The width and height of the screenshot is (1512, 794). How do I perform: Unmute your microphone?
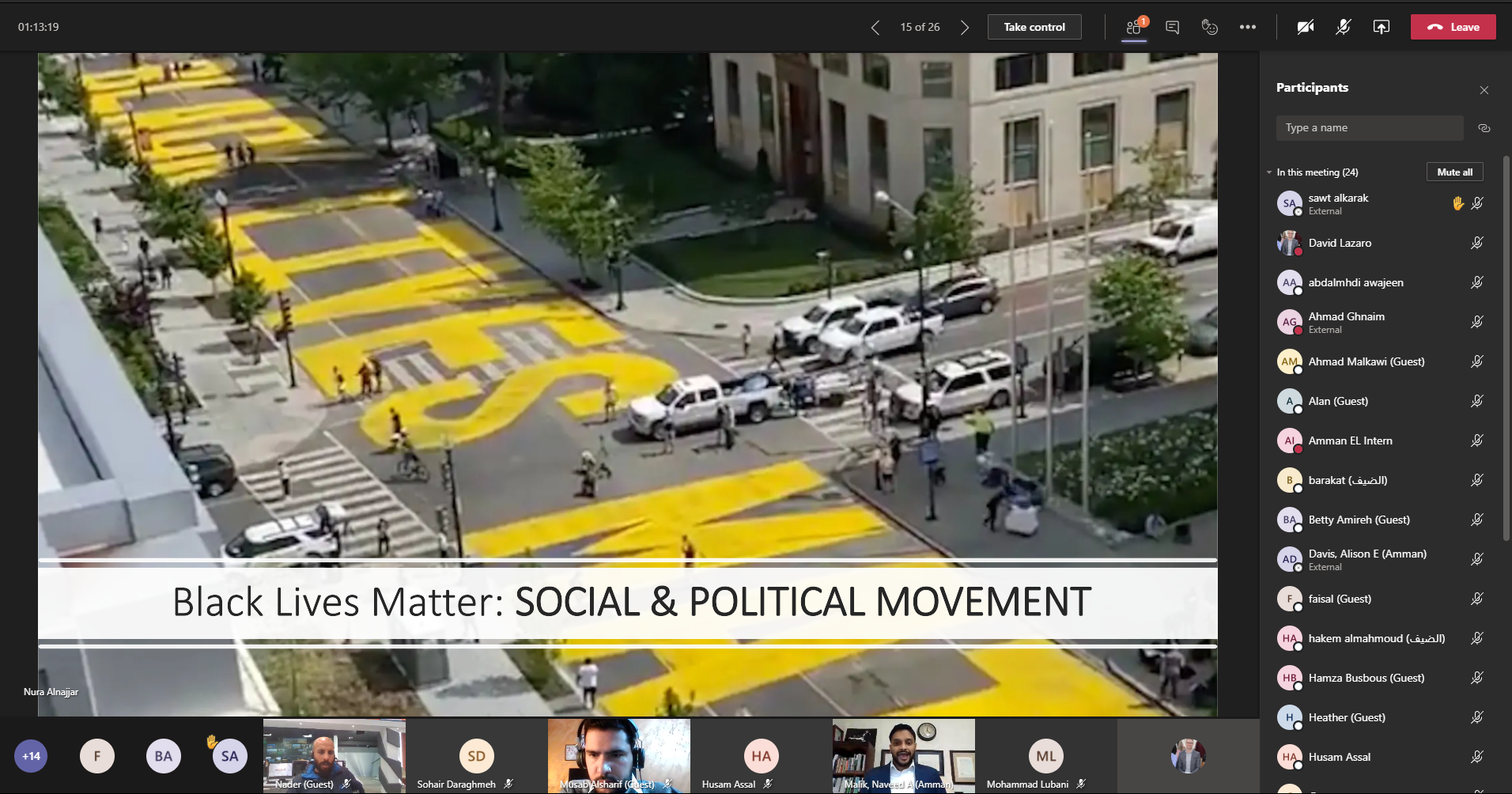1344,27
